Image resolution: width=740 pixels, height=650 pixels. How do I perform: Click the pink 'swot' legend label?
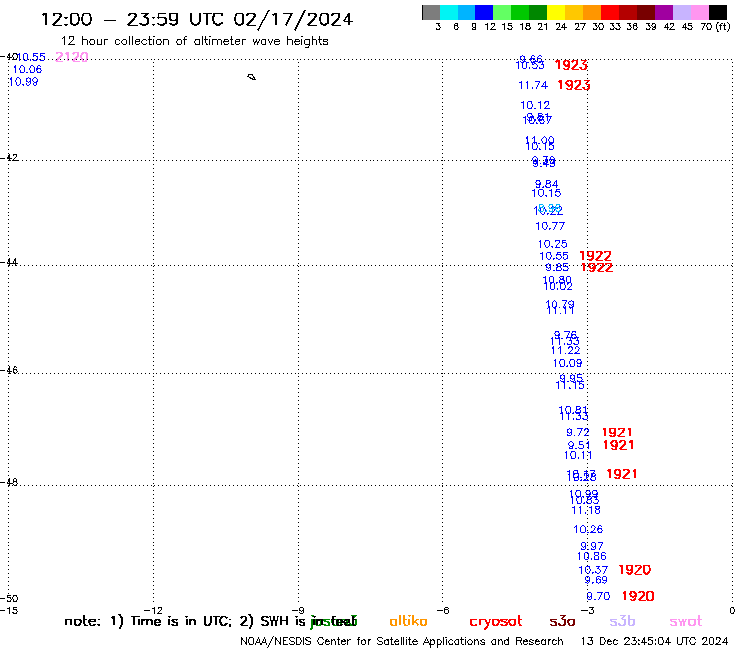coord(686,622)
